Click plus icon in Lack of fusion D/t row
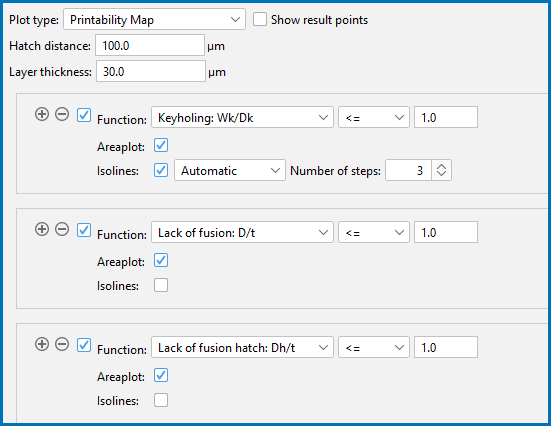The width and height of the screenshot is (551, 426). click(42, 229)
